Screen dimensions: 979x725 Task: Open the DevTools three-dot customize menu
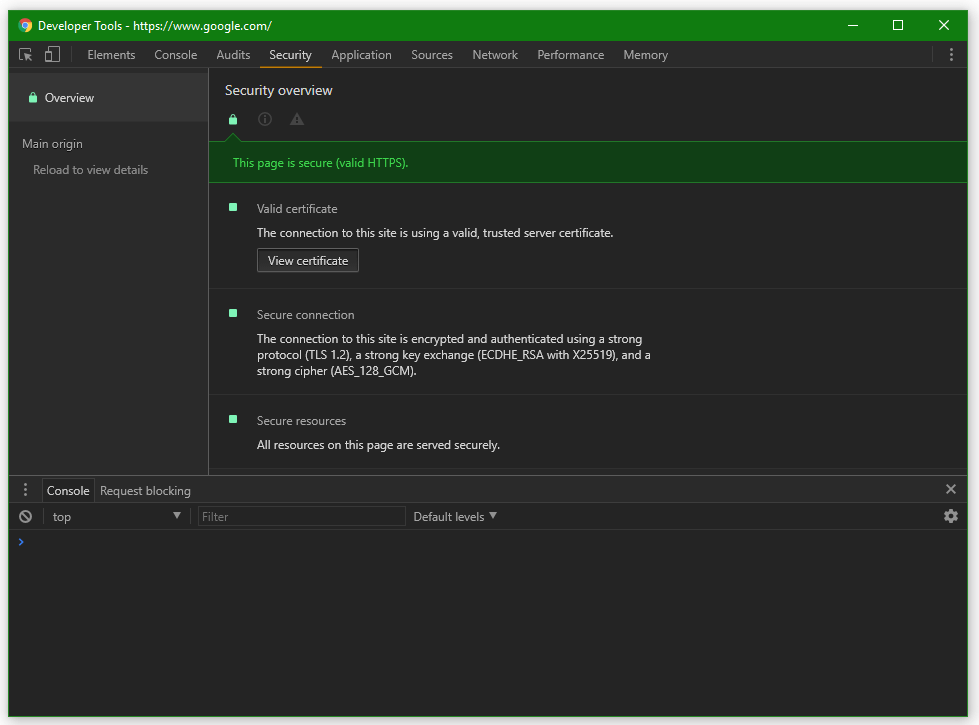(x=951, y=55)
